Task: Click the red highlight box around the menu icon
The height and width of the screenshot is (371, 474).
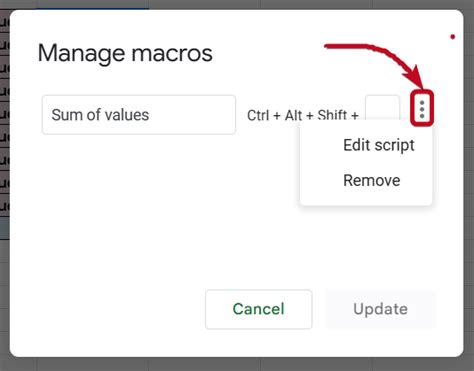Action: tap(422, 108)
